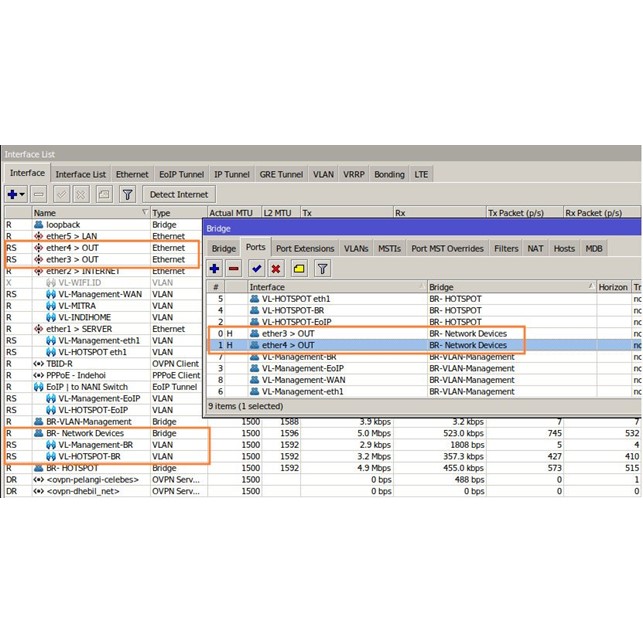Open the add interface dropdown in Interface List
The image size is (643, 643).
(16, 194)
